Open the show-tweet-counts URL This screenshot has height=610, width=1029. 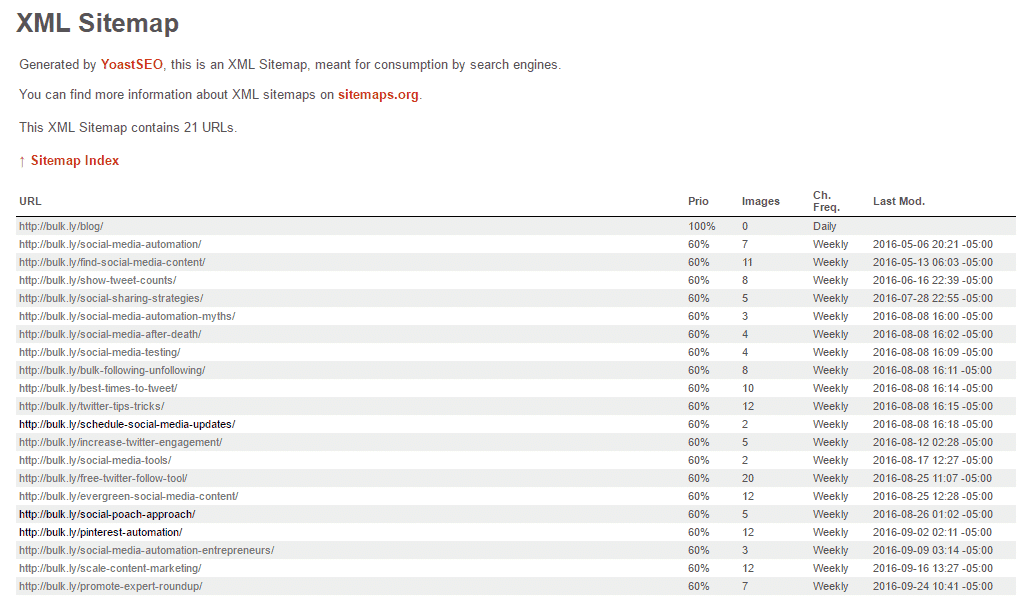coord(98,280)
